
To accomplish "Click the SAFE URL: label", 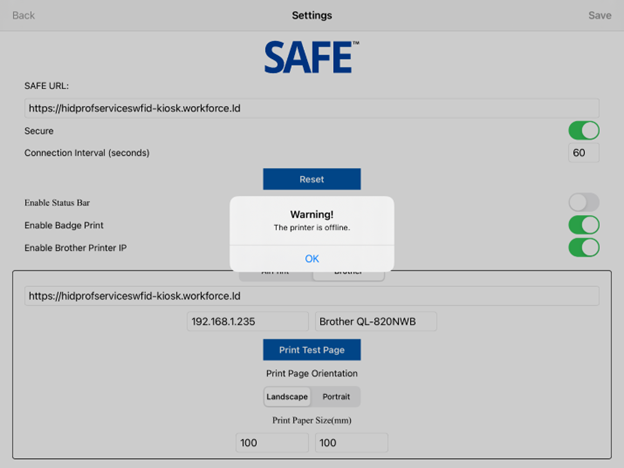I will click(x=47, y=86).
